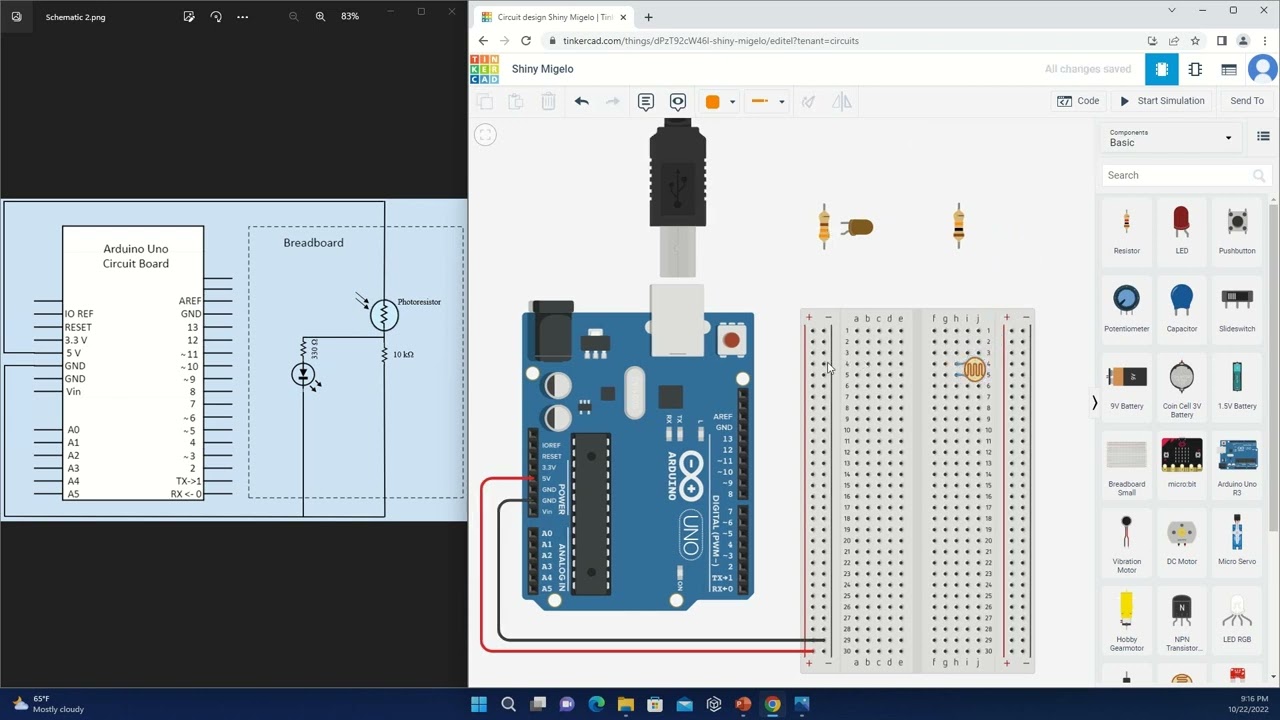Click the zoom-to-fit icon on canvas

pyautogui.click(x=485, y=135)
